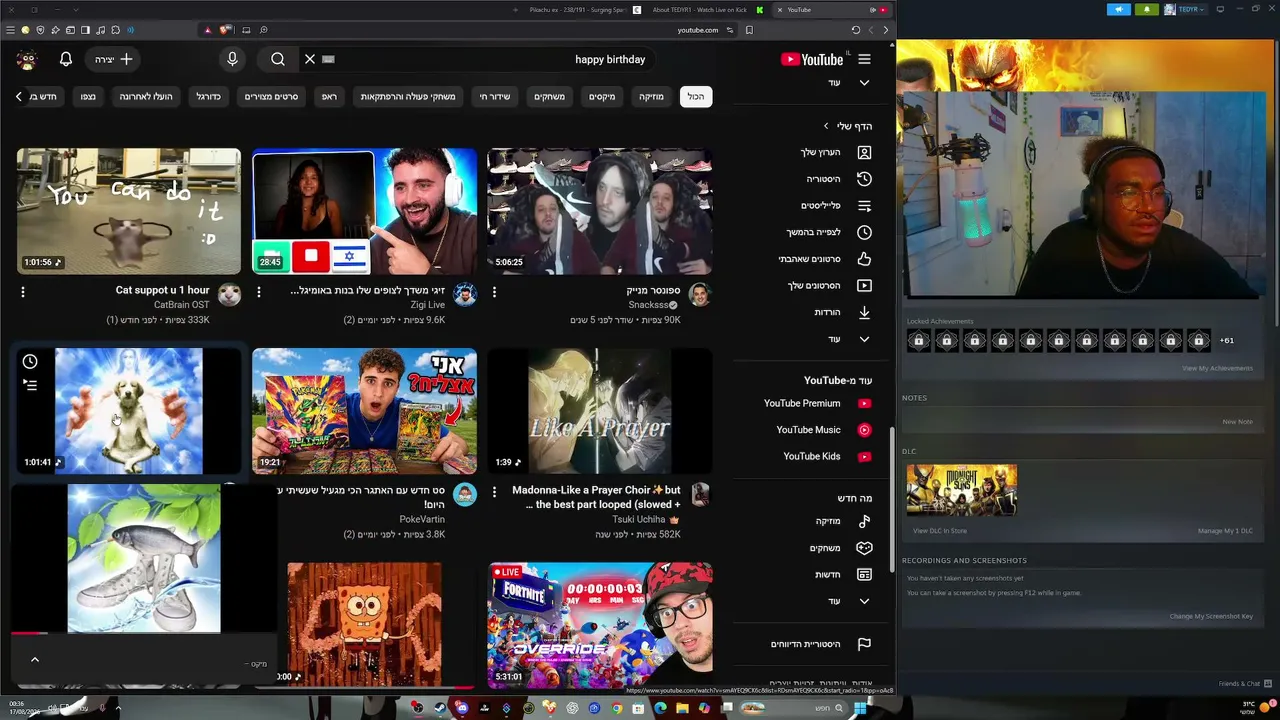
Task: Click the 'PokeVartin' channel name
Action: tap(422, 520)
